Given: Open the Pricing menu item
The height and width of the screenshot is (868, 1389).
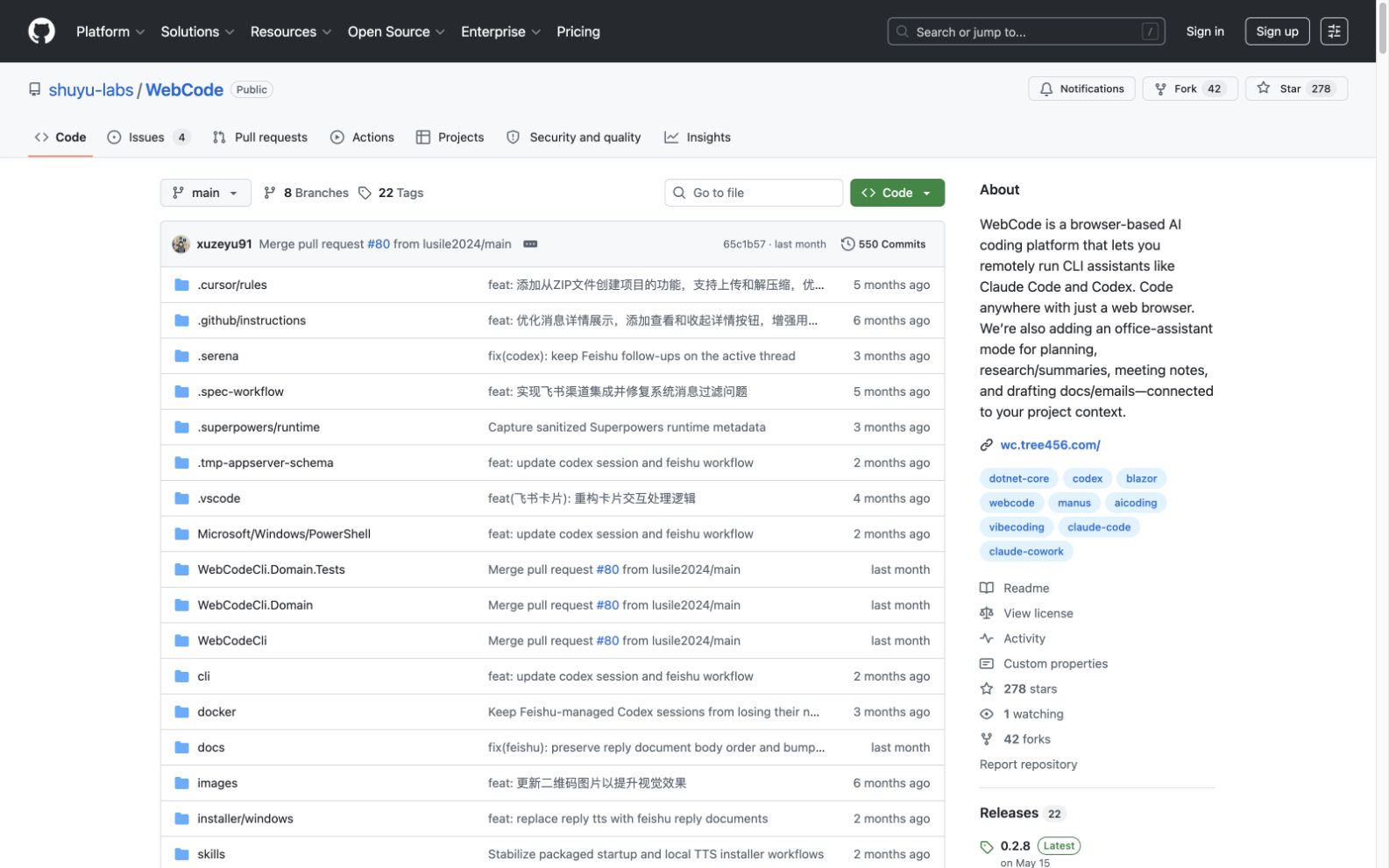Looking at the screenshot, I should [x=578, y=32].
